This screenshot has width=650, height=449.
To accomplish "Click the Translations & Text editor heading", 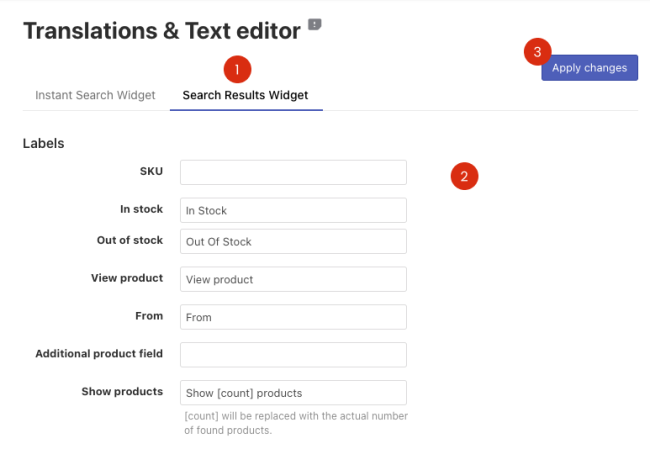I will (161, 31).
